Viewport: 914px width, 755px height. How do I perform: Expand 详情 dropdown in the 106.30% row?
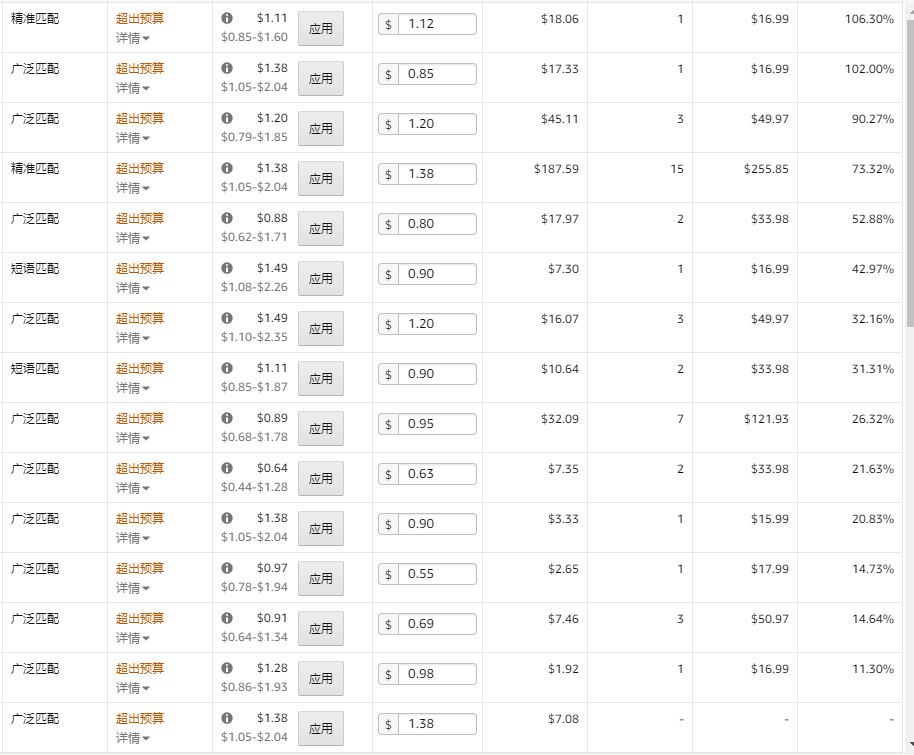132,38
